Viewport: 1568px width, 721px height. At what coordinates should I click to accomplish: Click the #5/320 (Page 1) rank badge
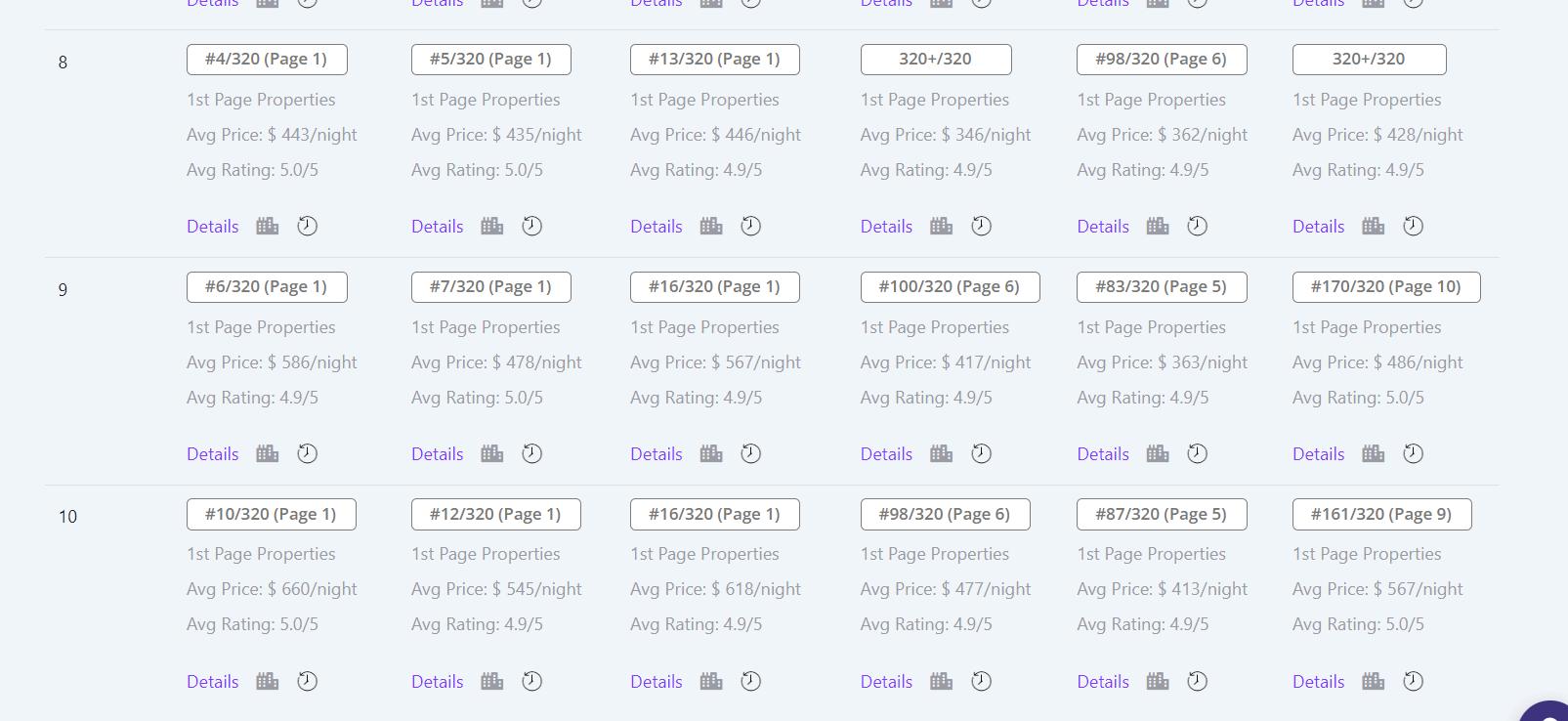pos(491,60)
